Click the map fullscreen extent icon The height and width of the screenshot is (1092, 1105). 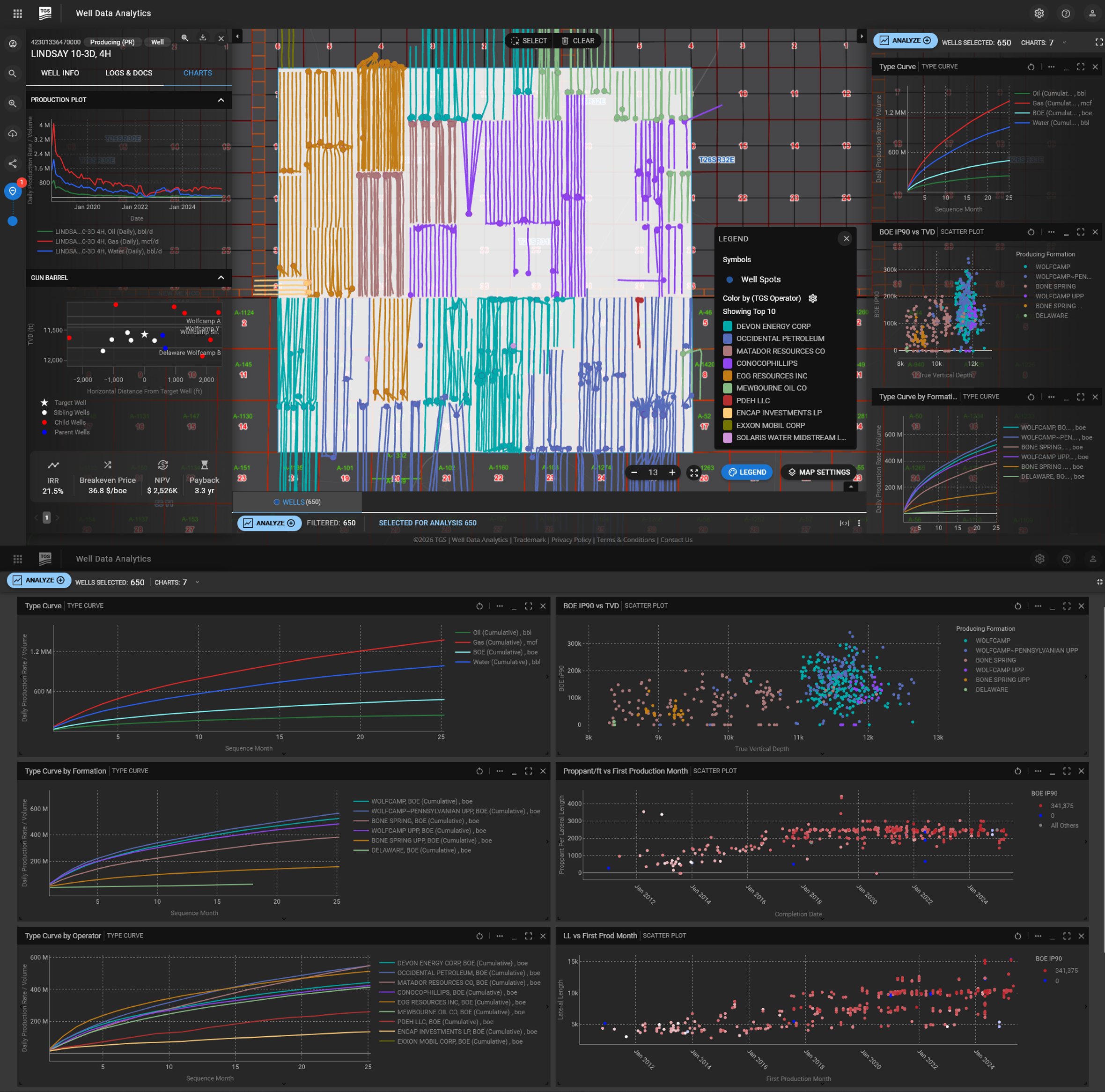tap(694, 472)
